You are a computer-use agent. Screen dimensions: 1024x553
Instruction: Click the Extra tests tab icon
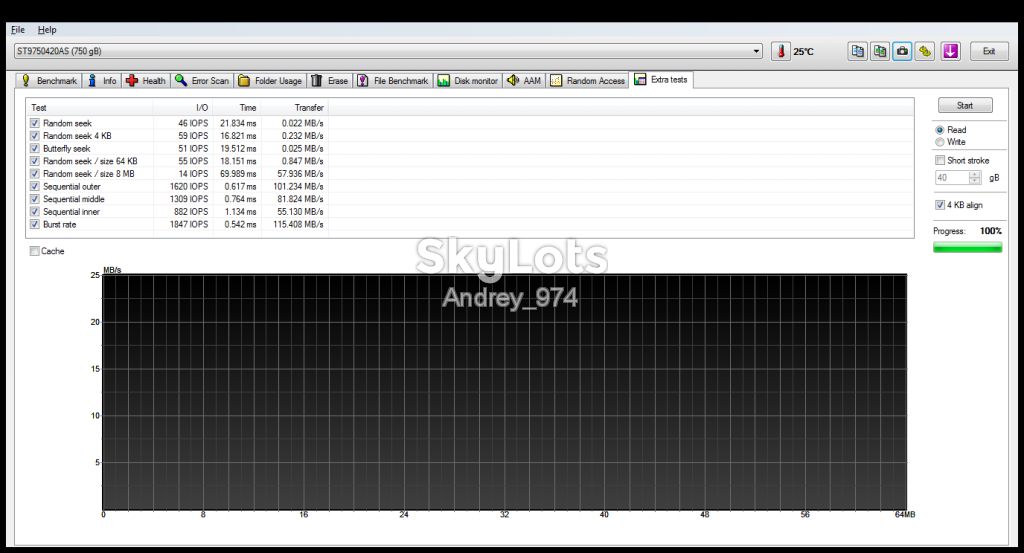coord(640,79)
